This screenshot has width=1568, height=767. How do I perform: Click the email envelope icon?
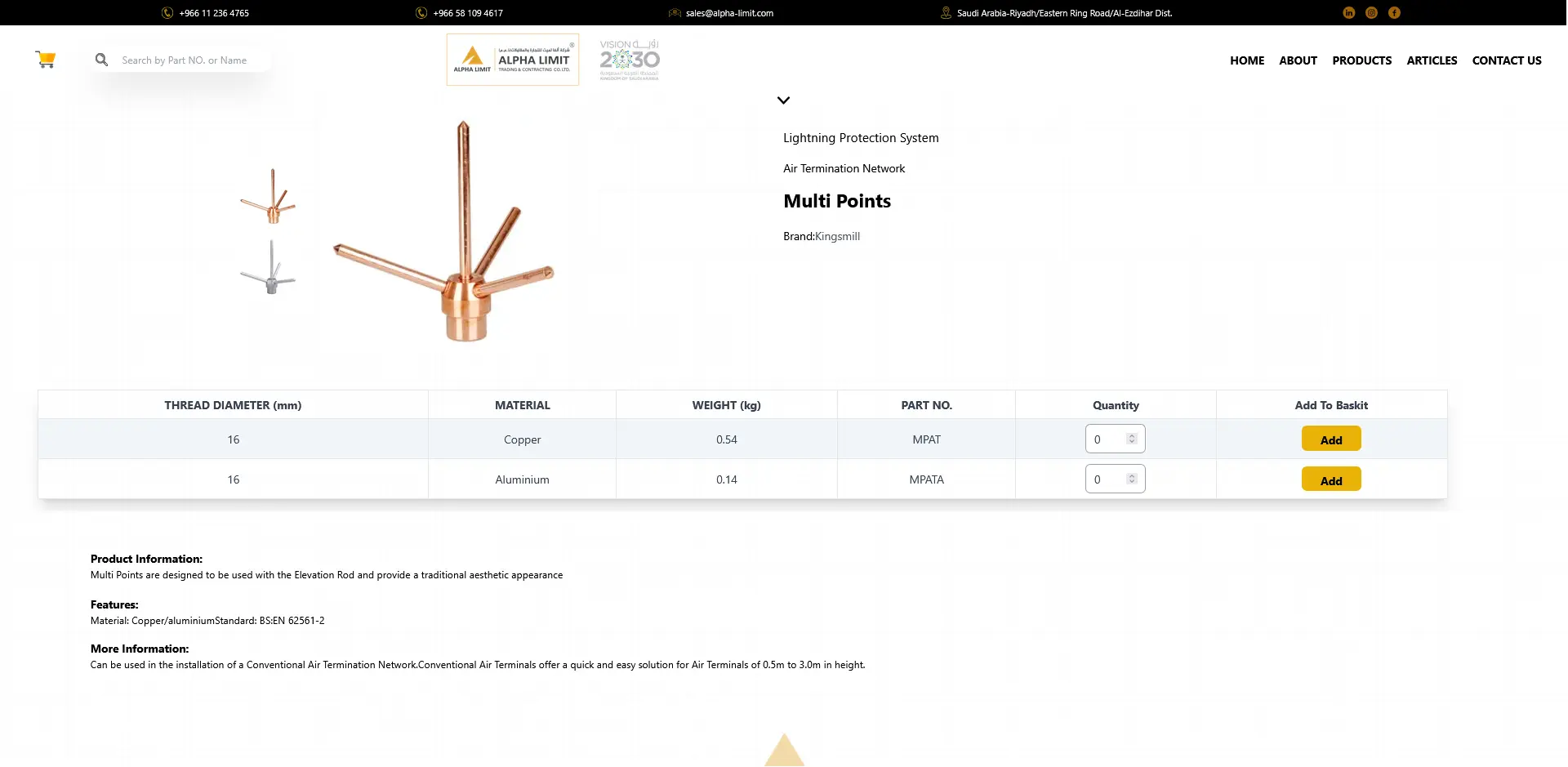tap(675, 13)
